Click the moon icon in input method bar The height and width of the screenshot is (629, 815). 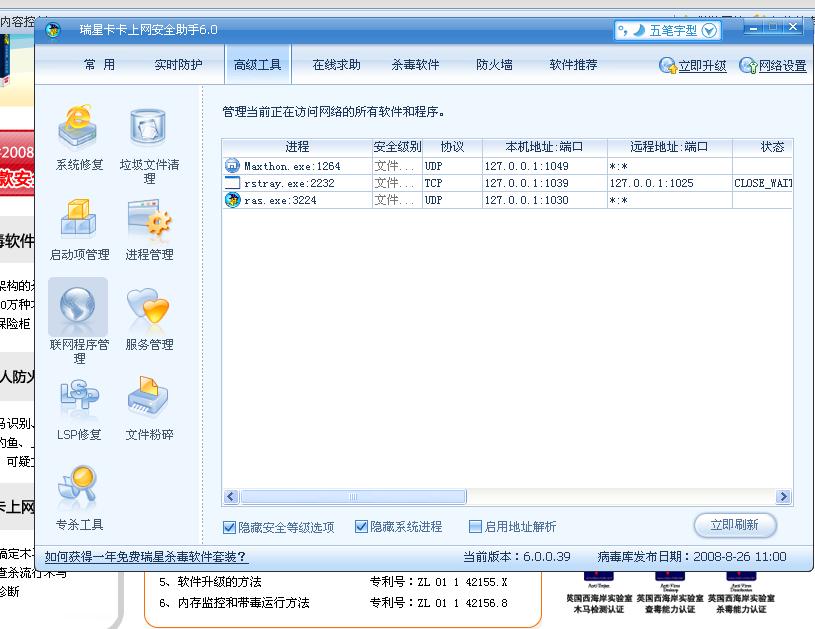pos(639,30)
